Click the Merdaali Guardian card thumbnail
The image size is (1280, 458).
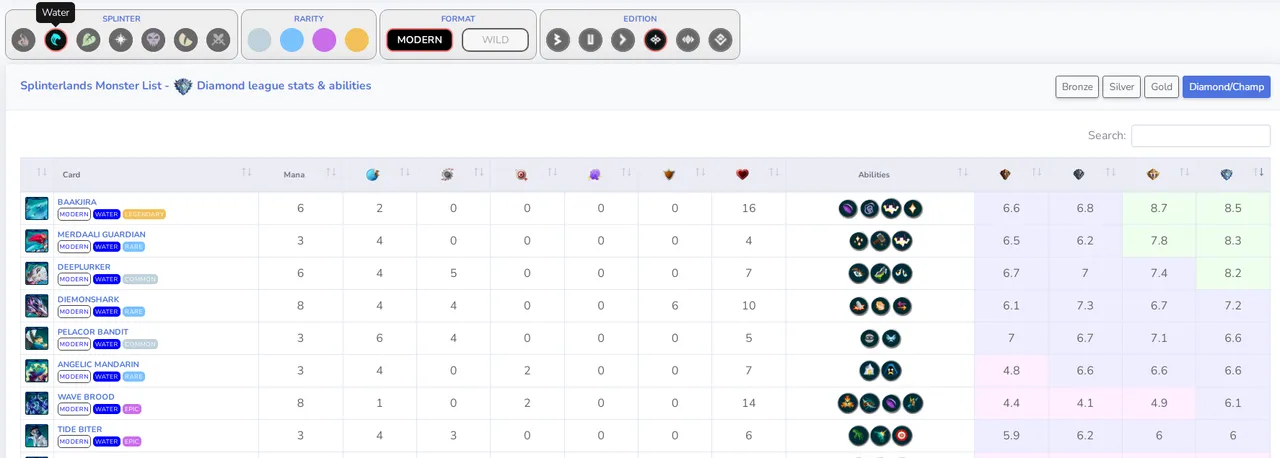pyautogui.click(x=37, y=241)
